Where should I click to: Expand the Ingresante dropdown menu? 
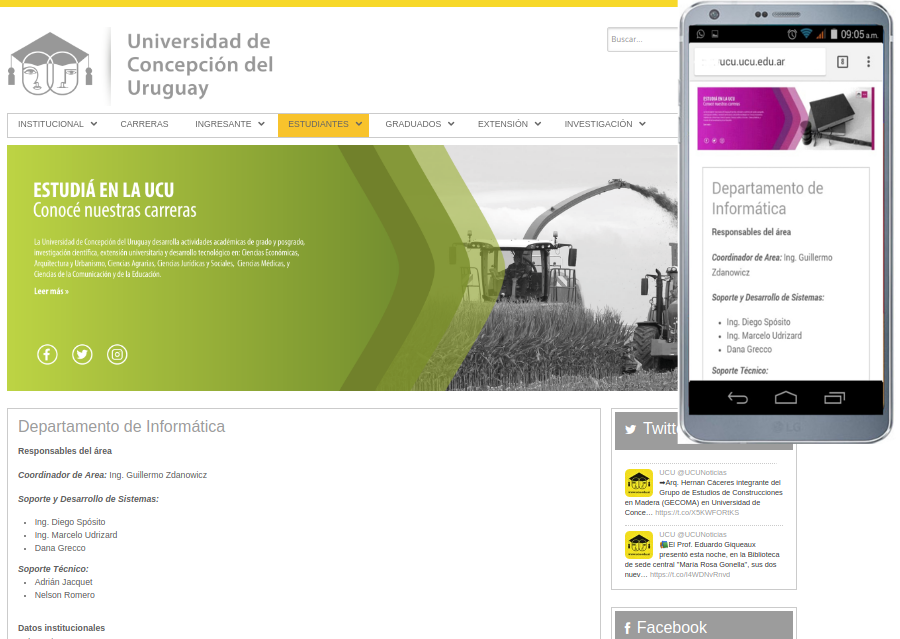(x=229, y=125)
